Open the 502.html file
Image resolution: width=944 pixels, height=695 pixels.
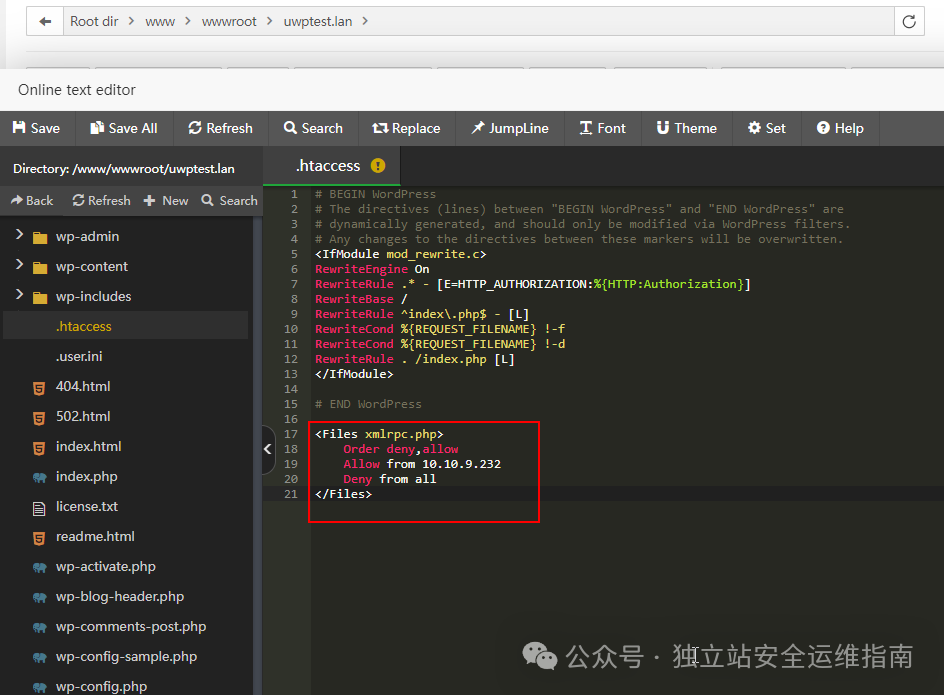pos(83,417)
